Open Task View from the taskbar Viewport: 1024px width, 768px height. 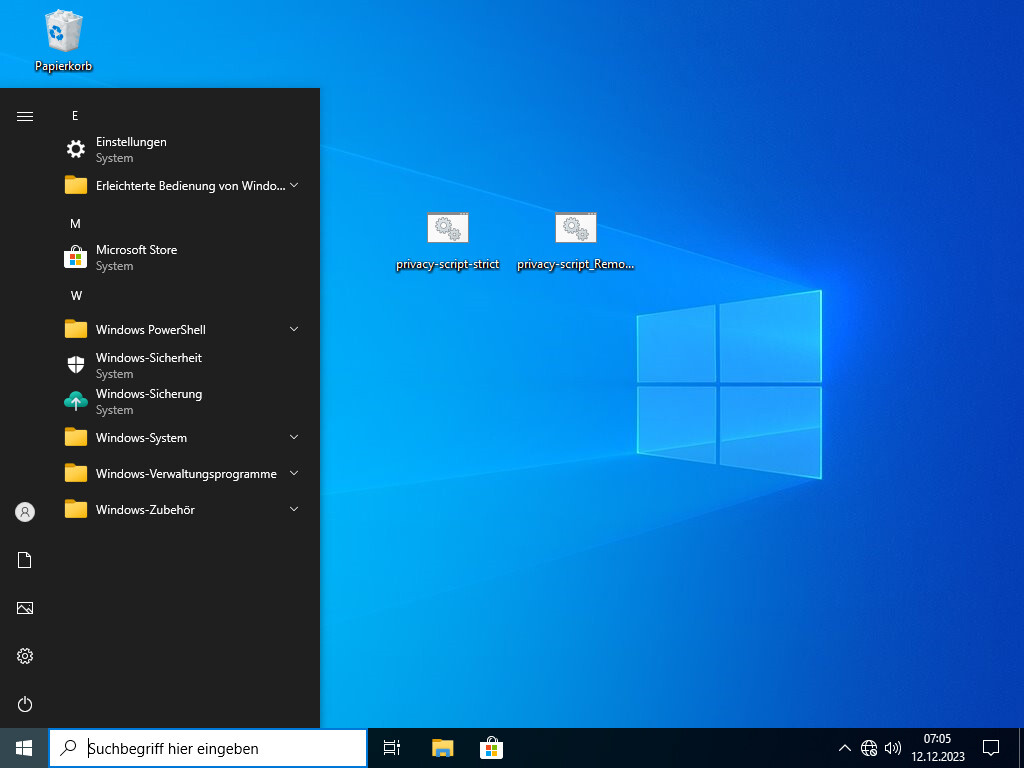tap(392, 748)
